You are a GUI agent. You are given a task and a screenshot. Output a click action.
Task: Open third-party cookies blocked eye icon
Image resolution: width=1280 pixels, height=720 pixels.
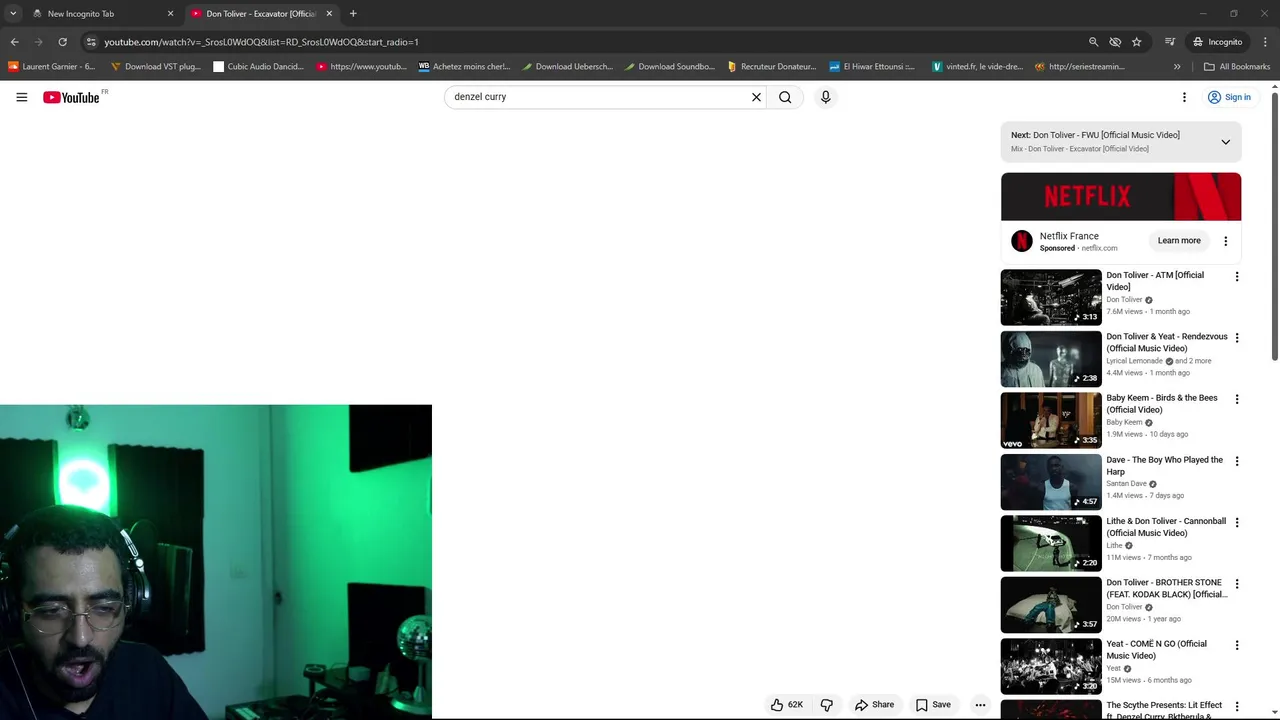1115,42
